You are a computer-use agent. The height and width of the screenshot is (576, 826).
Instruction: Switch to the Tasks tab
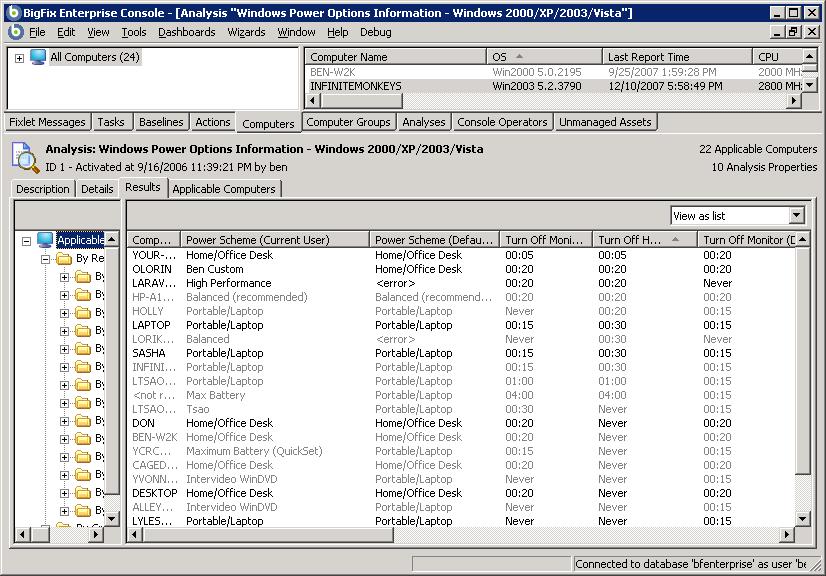pyautogui.click(x=111, y=122)
